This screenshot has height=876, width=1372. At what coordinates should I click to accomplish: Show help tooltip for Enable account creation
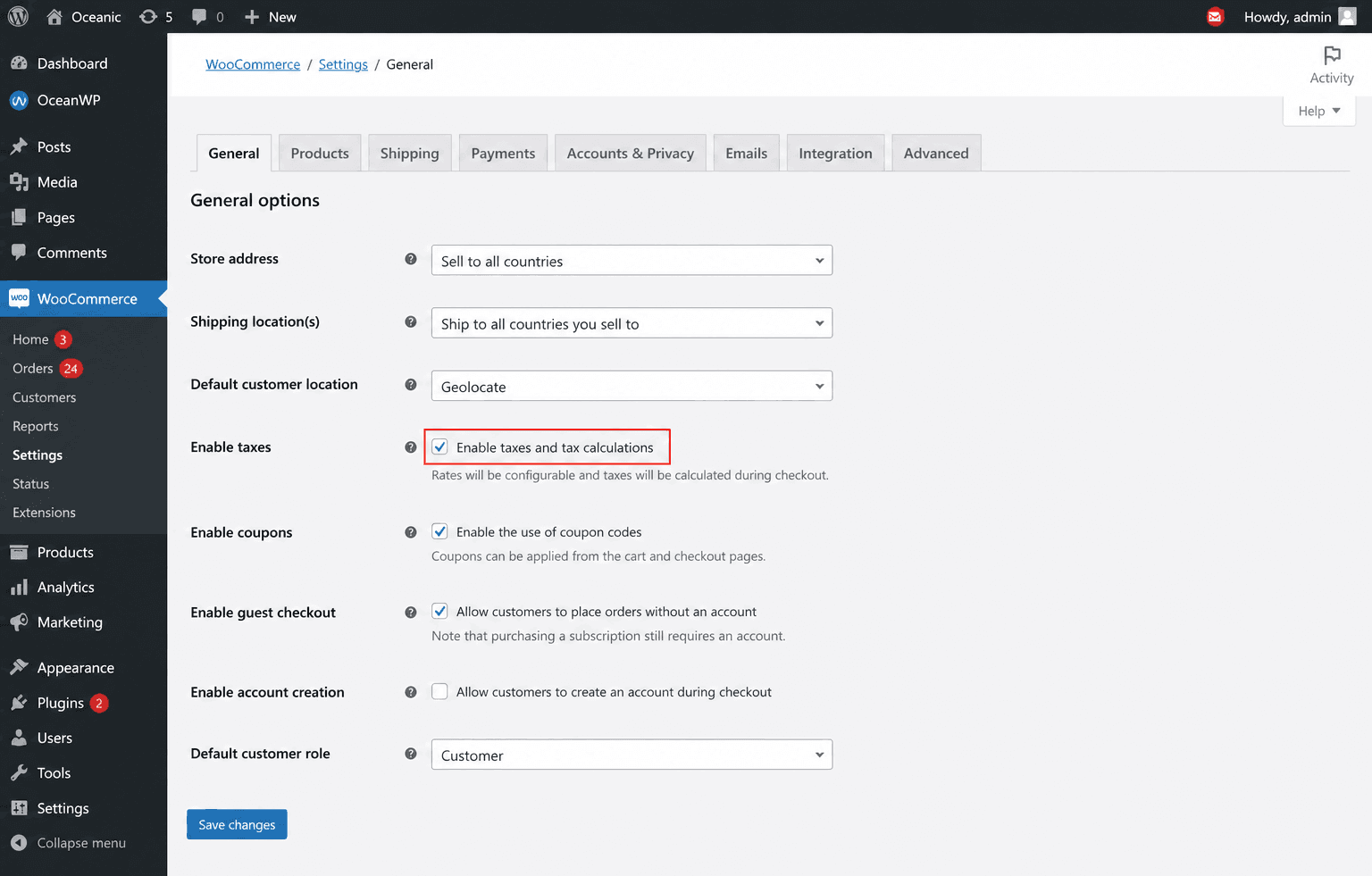(x=411, y=692)
